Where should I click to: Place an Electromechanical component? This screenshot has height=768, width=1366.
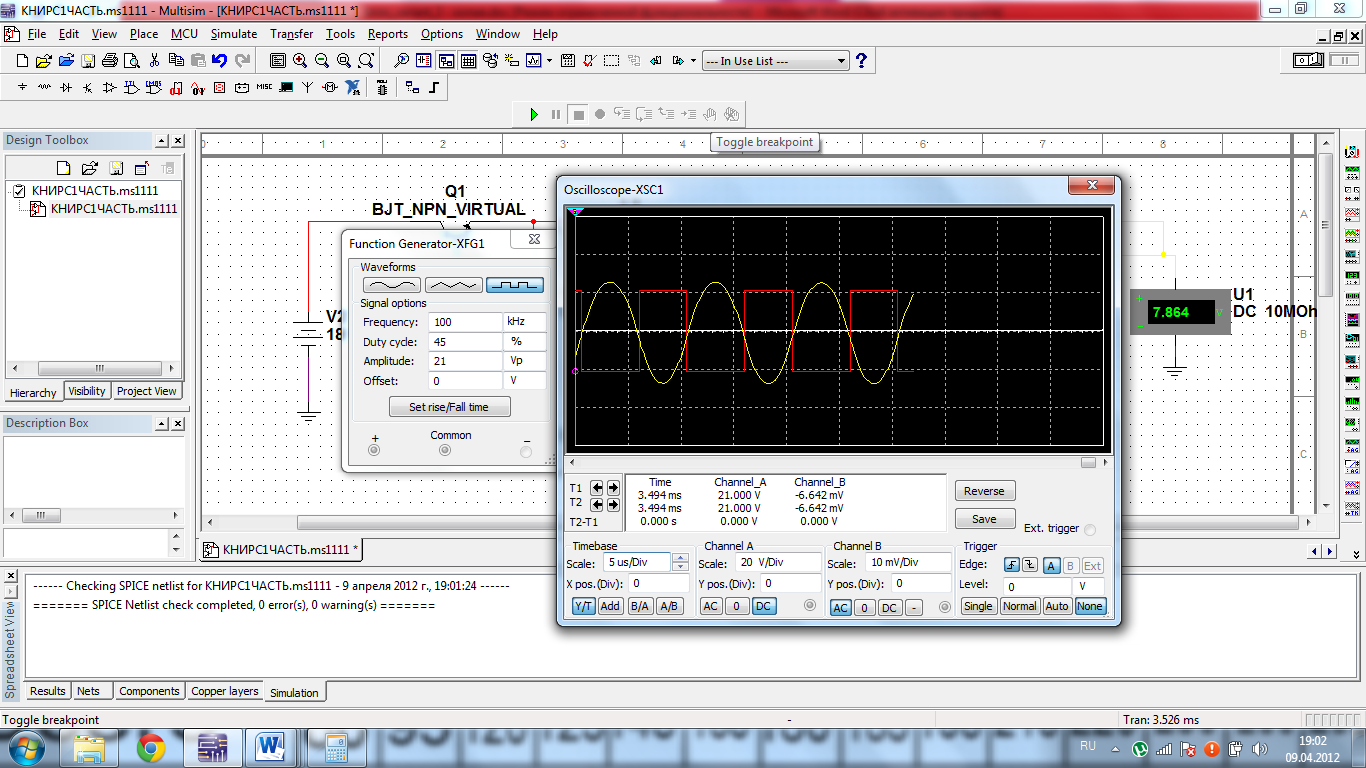tap(330, 88)
